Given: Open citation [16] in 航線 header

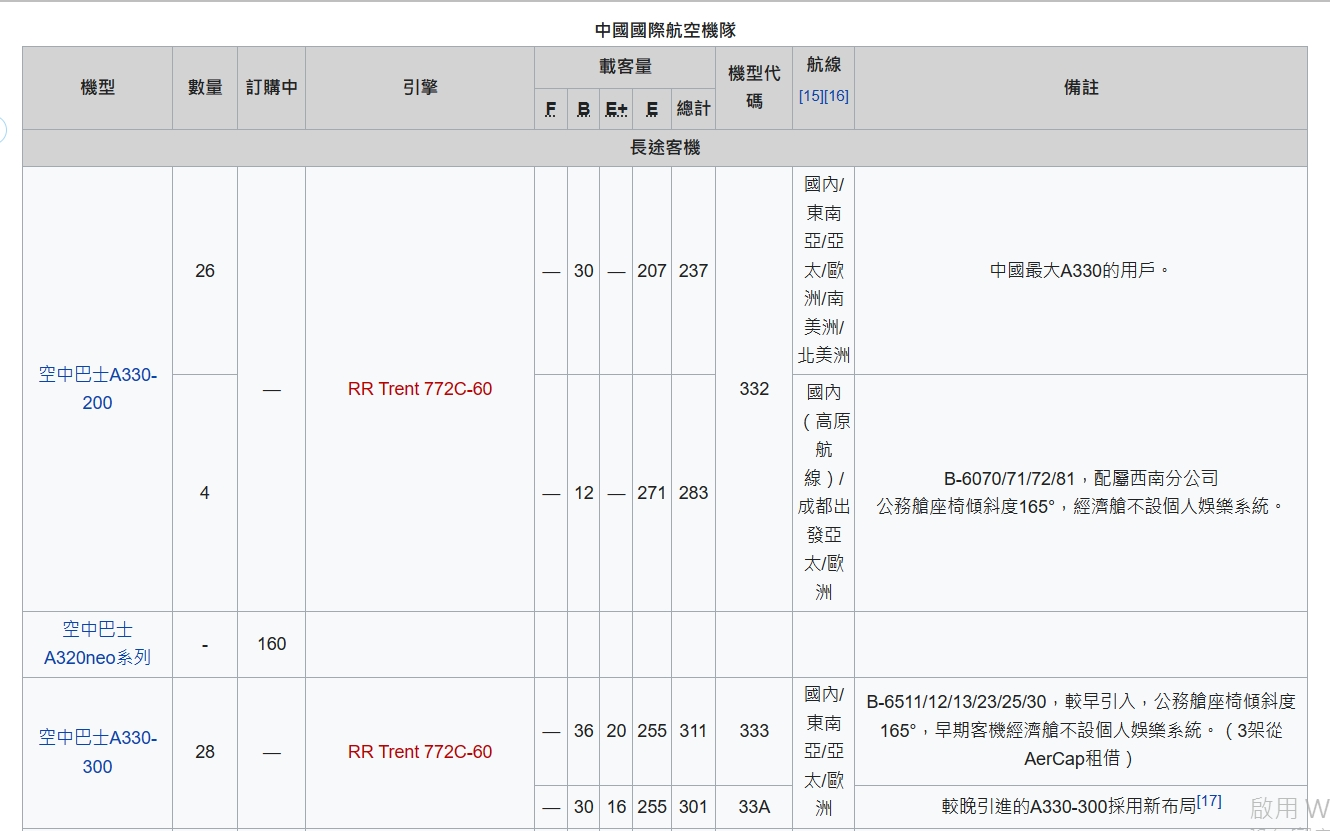Looking at the screenshot, I should [836, 96].
